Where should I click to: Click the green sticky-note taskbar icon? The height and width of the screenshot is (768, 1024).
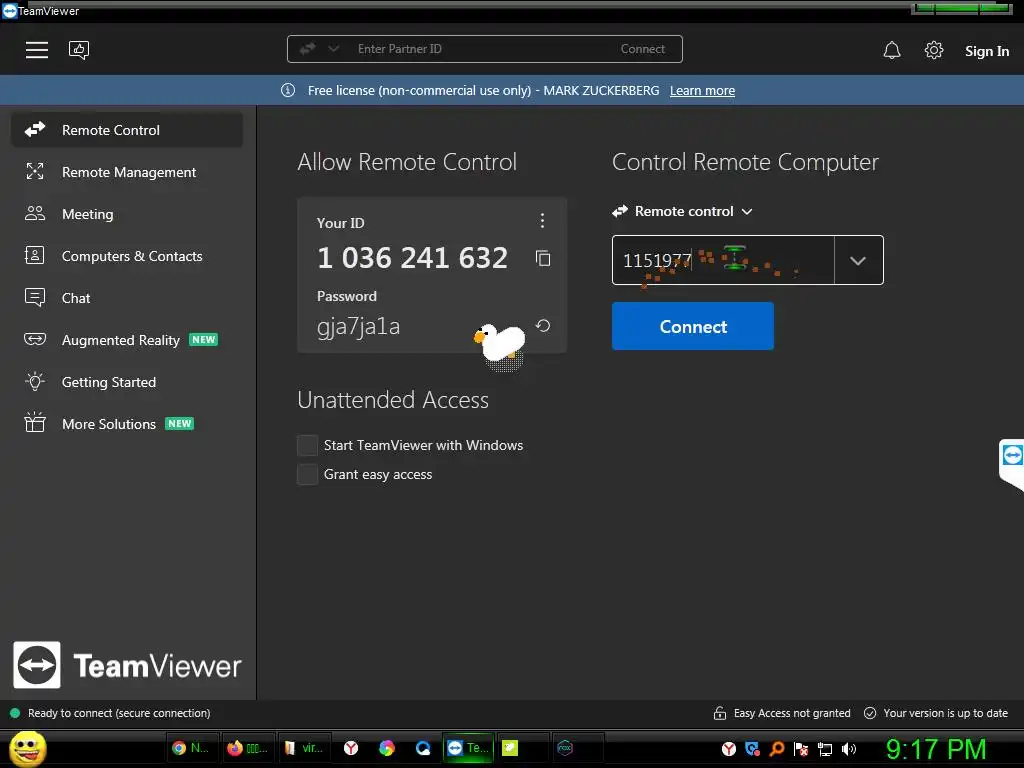510,748
